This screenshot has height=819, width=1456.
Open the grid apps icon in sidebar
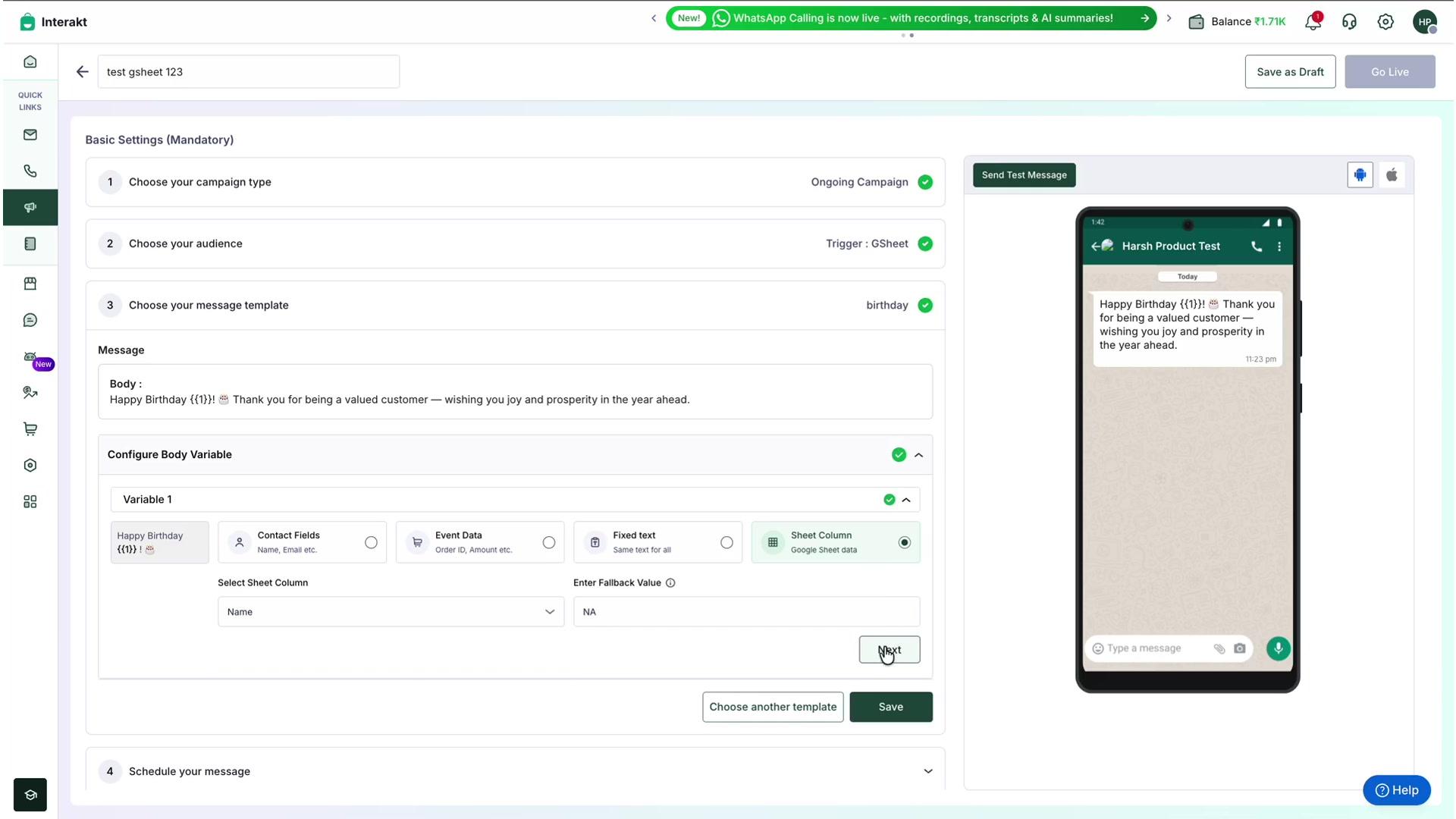tap(30, 502)
